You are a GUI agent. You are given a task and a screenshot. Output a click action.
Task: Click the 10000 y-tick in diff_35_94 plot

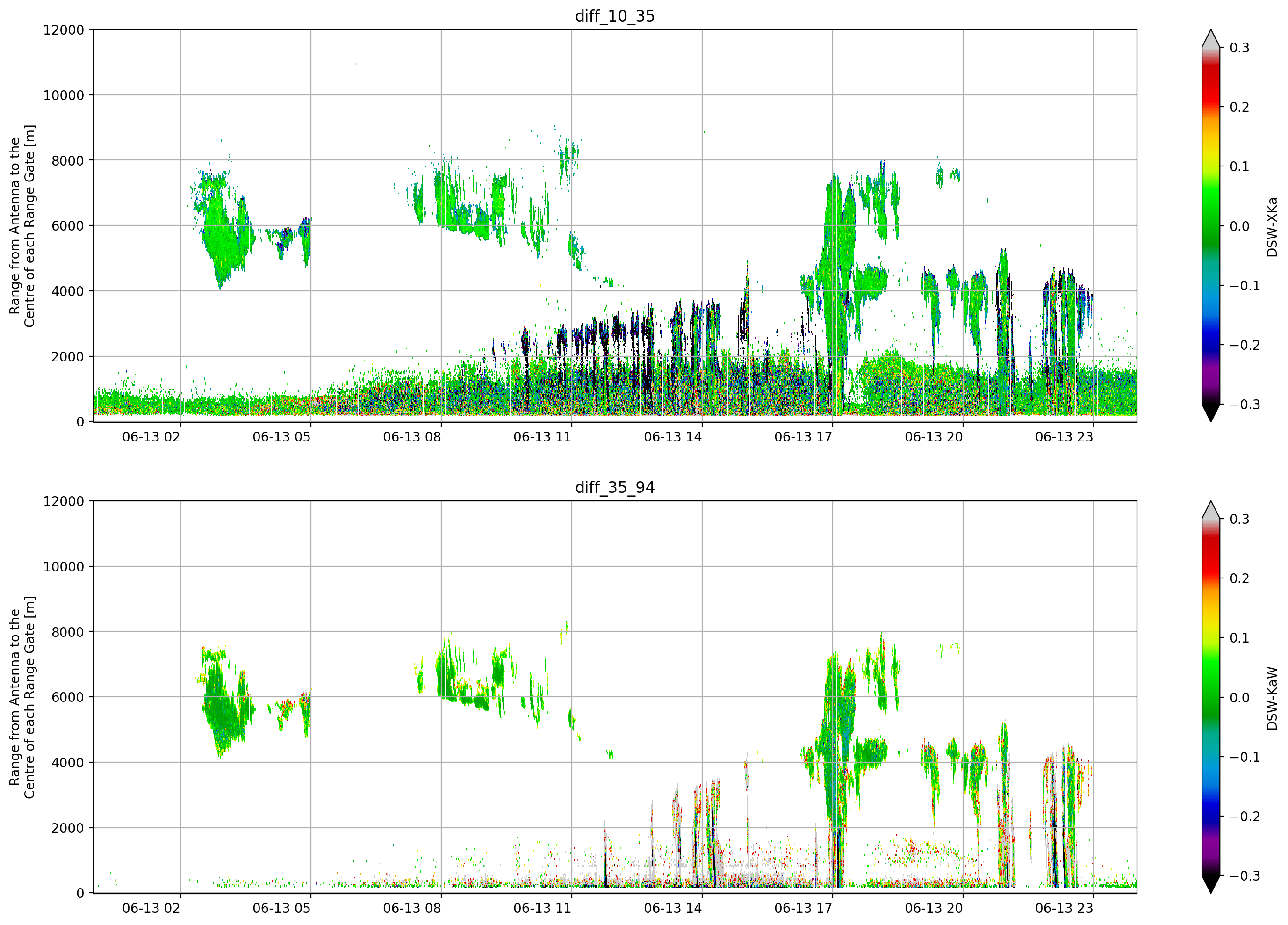tap(64, 567)
